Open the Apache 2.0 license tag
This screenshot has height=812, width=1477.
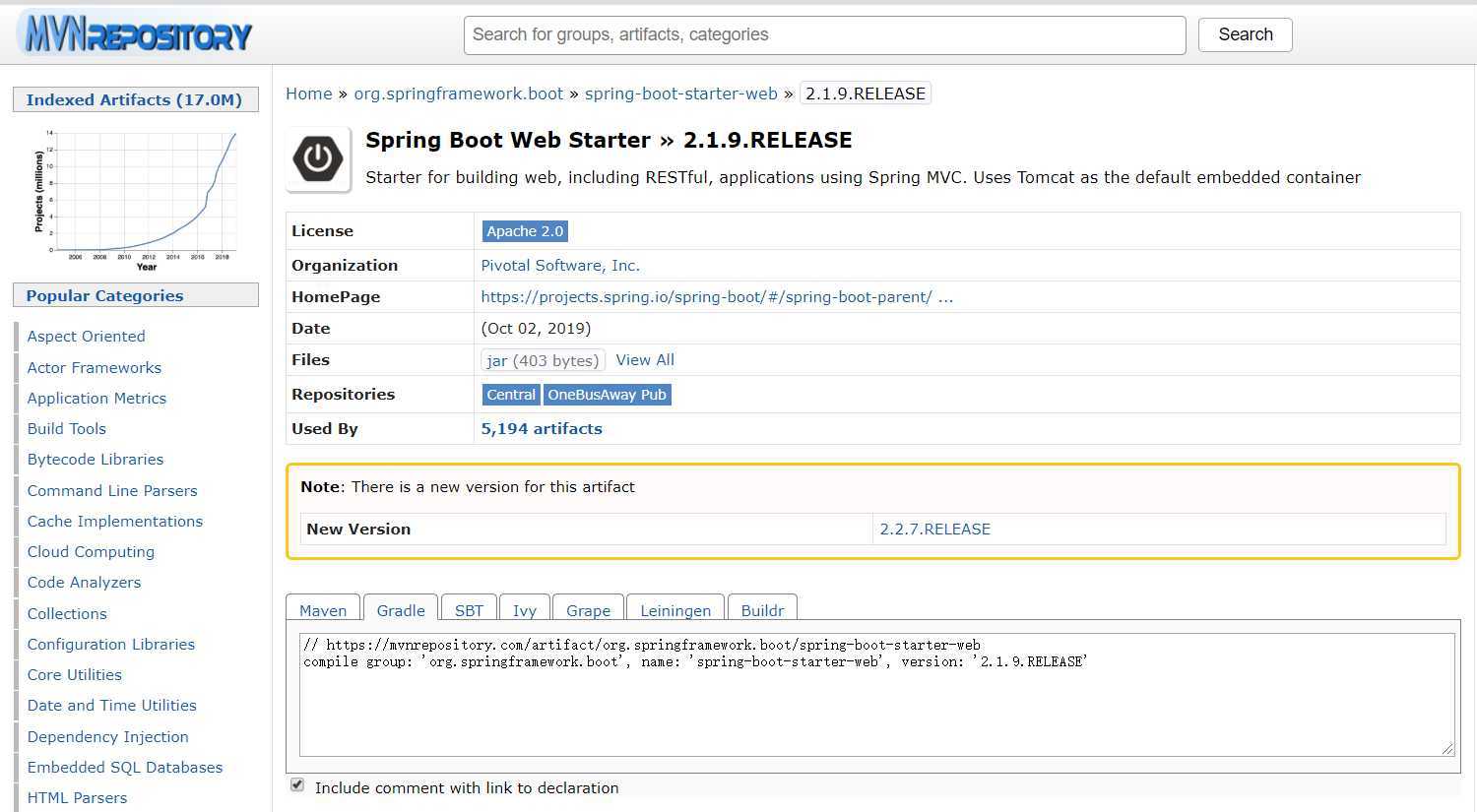[x=525, y=231]
